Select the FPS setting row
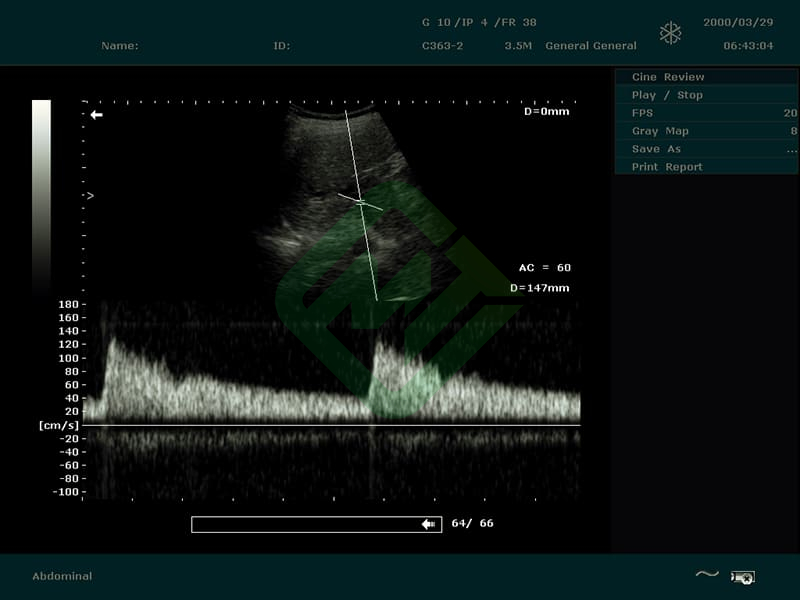The width and height of the screenshot is (800, 600). 707,113
